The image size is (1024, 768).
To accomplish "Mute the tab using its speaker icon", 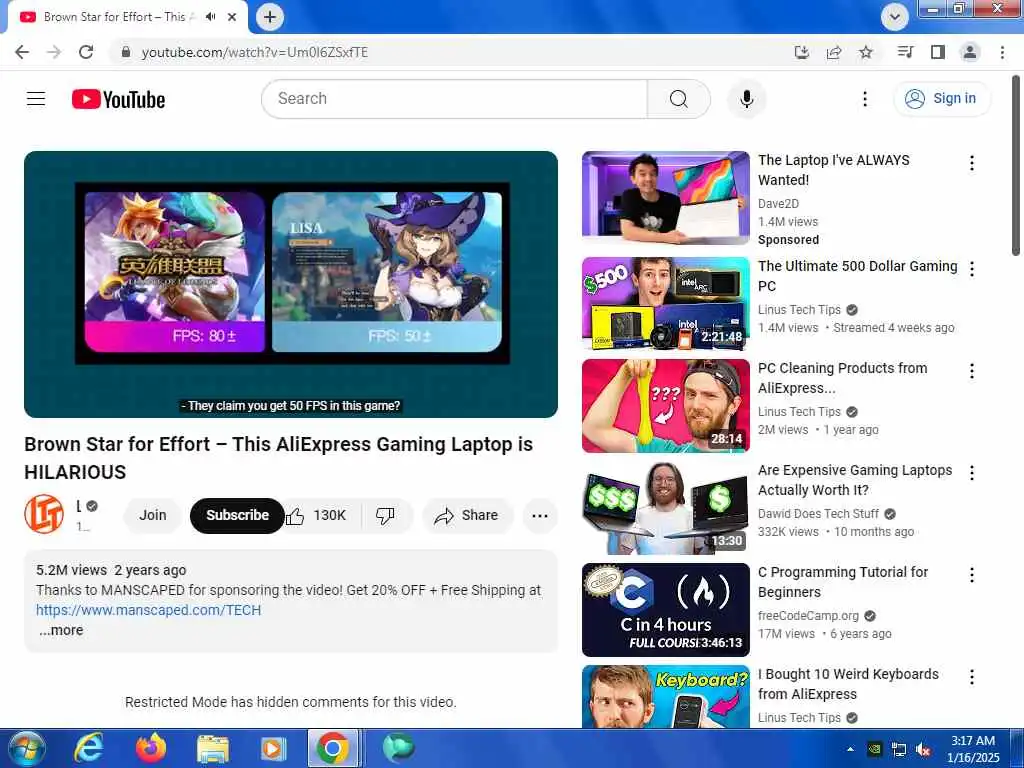I will pos(210,17).
